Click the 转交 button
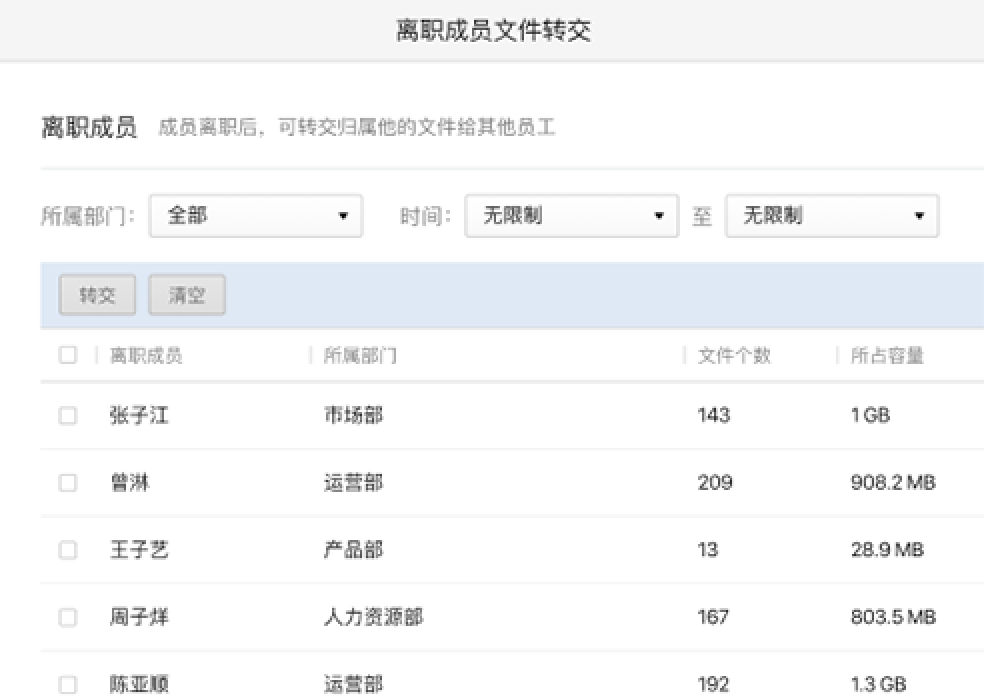984x700 pixels. click(97, 296)
